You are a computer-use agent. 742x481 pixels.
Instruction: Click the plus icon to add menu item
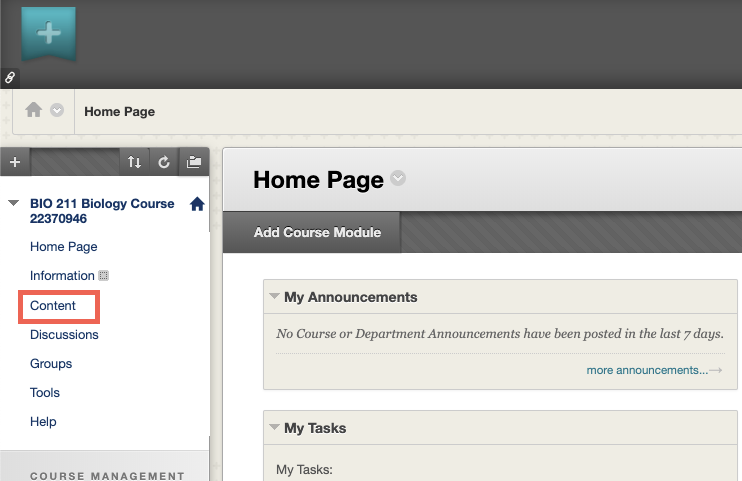coord(14,161)
